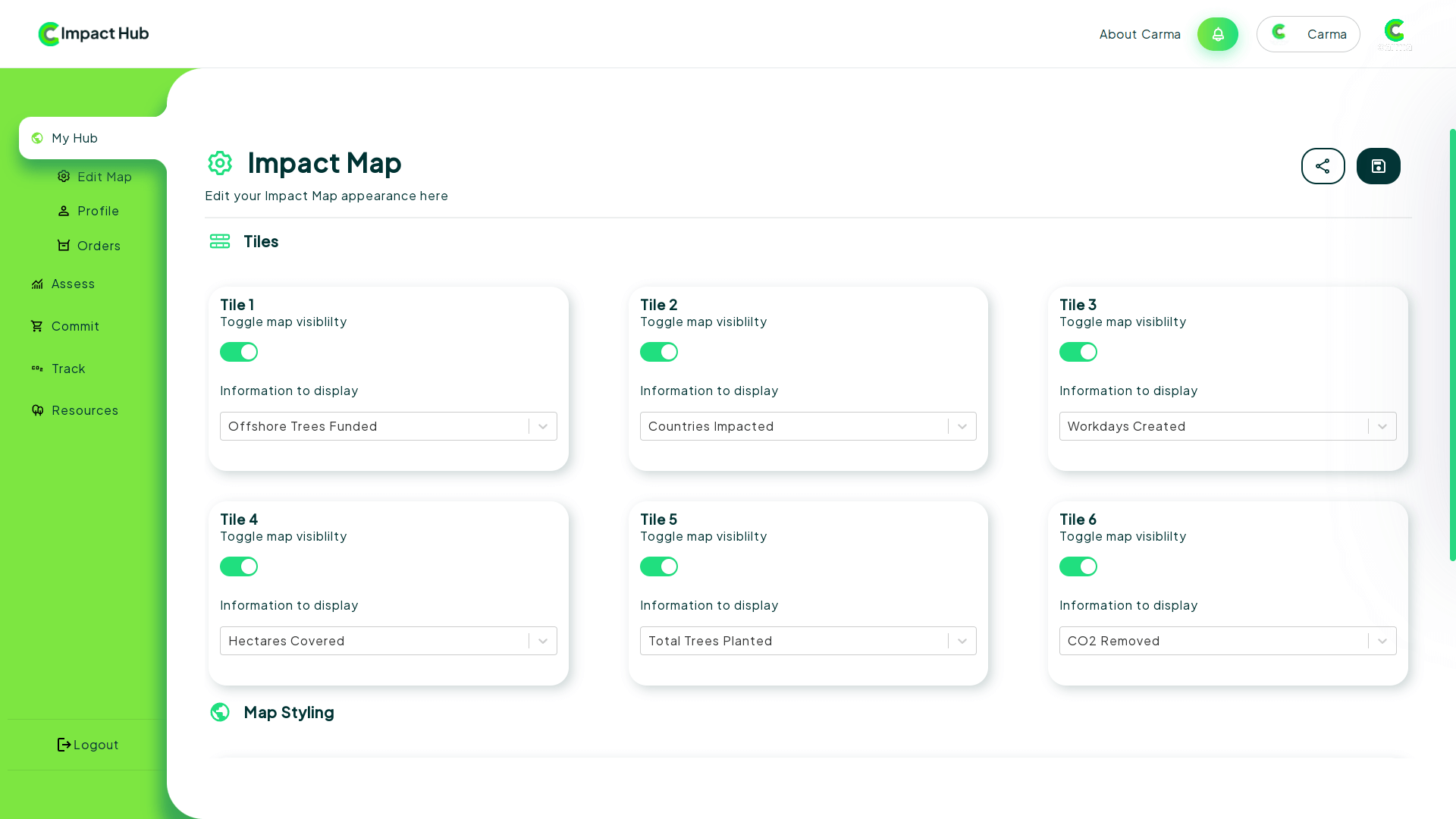Click the green vertical page scrollbar

click(x=1452, y=345)
